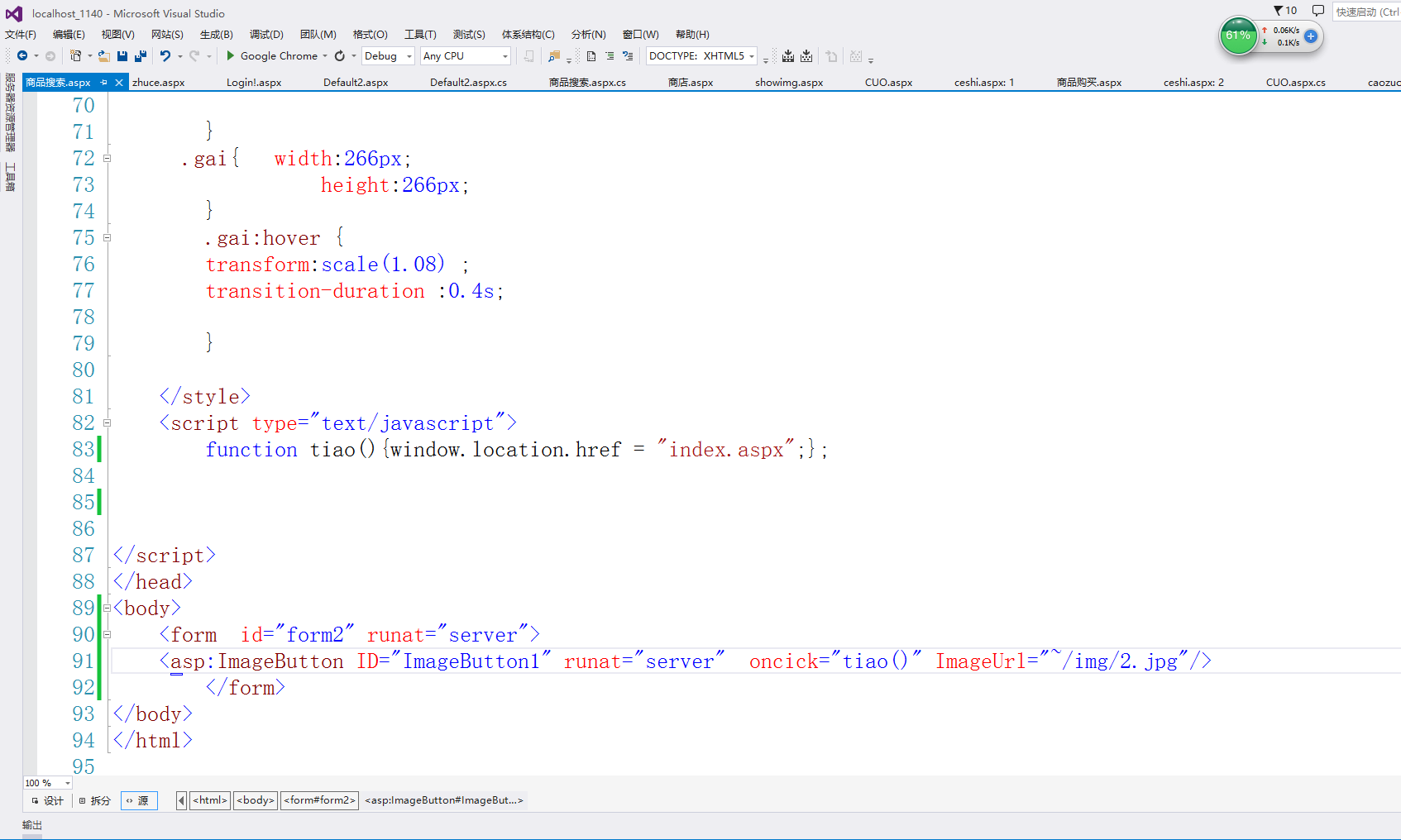Click the undo arrow icon
The height and width of the screenshot is (840, 1401).
click(x=165, y=56)
